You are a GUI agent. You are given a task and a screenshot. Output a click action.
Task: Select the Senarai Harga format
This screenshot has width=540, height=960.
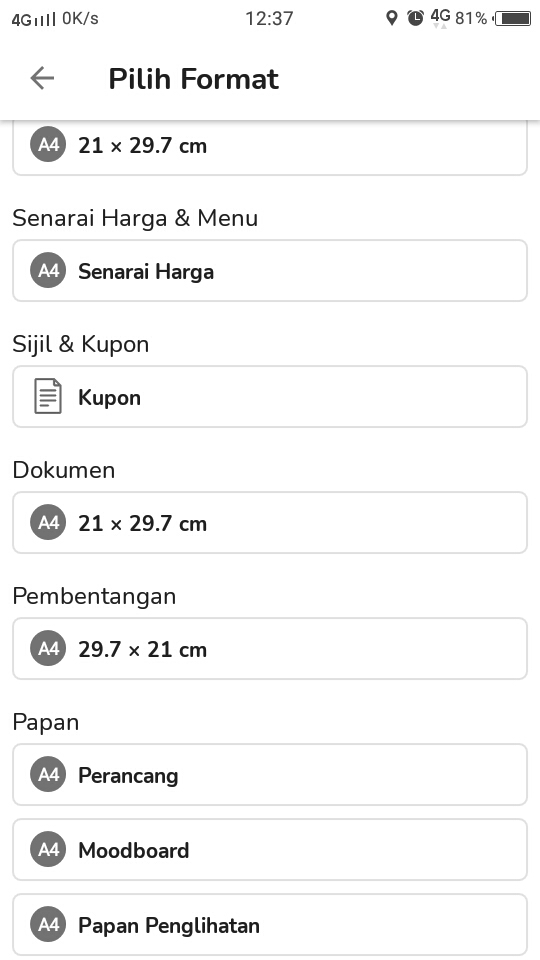[x=270, y=271]
